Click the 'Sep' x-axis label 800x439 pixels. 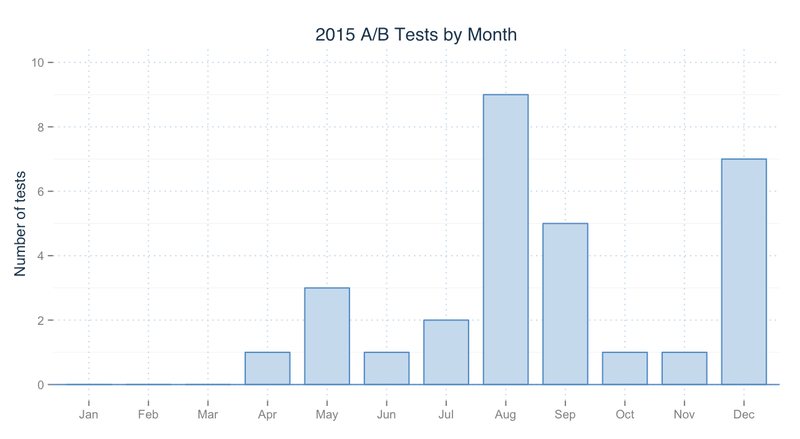tap(565, 415)
